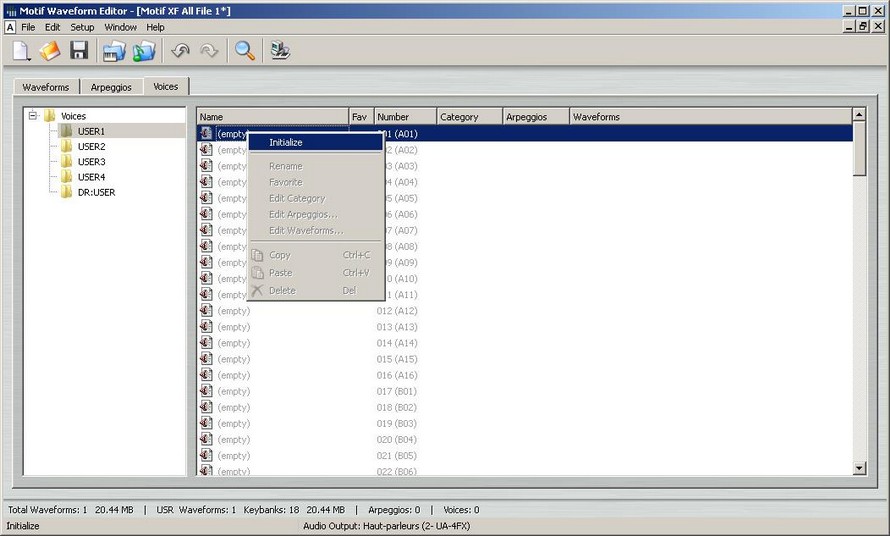Click the New file toolbar icon
This screenshot has width=890, height=536.
point(22,51)
